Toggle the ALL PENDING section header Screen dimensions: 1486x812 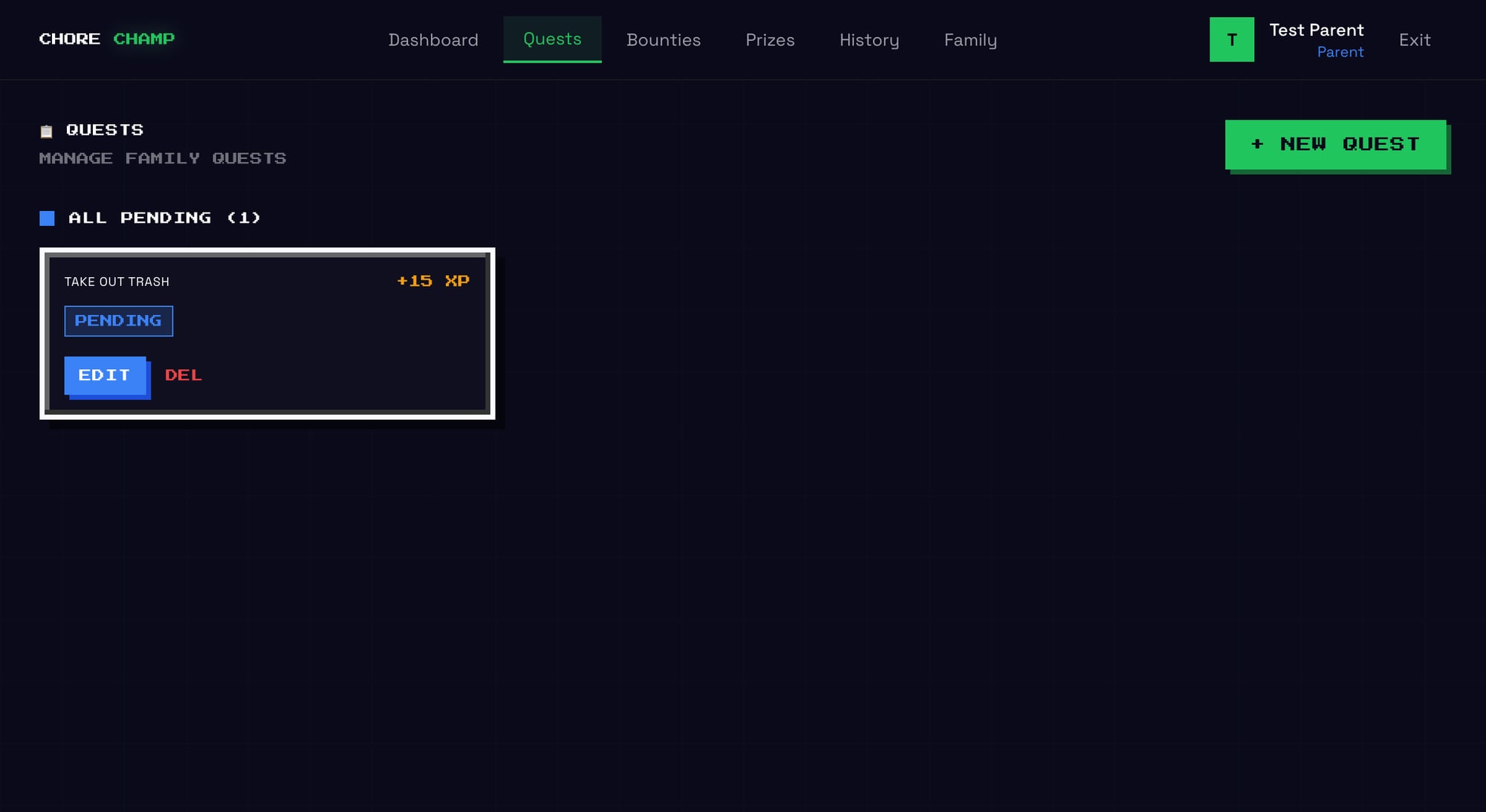point(163,218)
